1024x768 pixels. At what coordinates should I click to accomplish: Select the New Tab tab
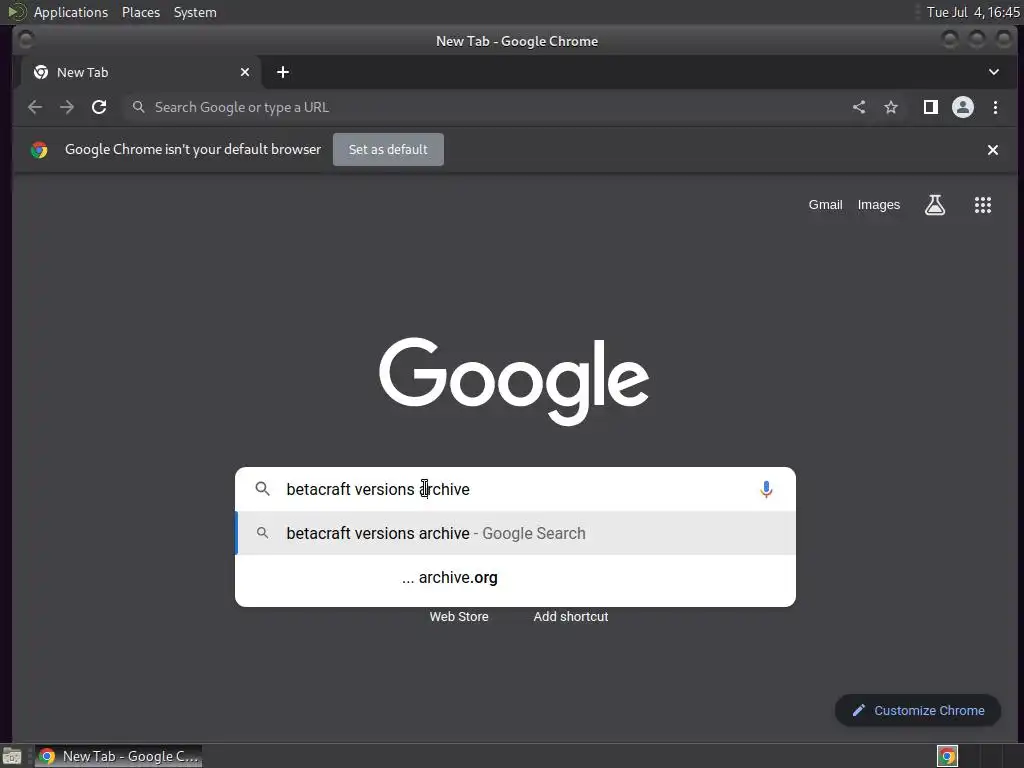[x=140, y=72]
